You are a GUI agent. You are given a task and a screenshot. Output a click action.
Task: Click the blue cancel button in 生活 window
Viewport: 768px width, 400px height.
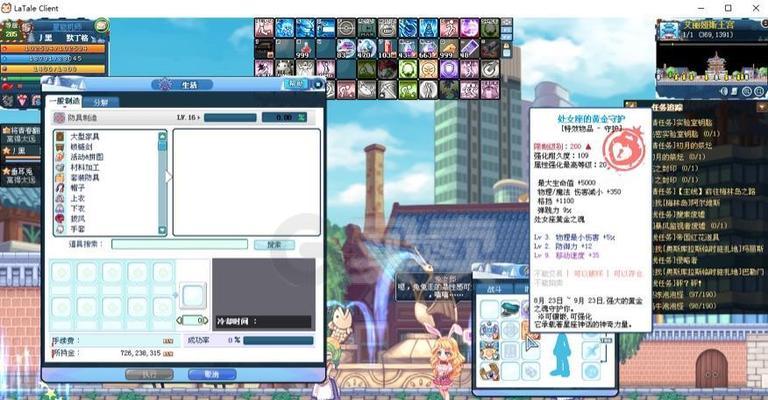[212, 375]
